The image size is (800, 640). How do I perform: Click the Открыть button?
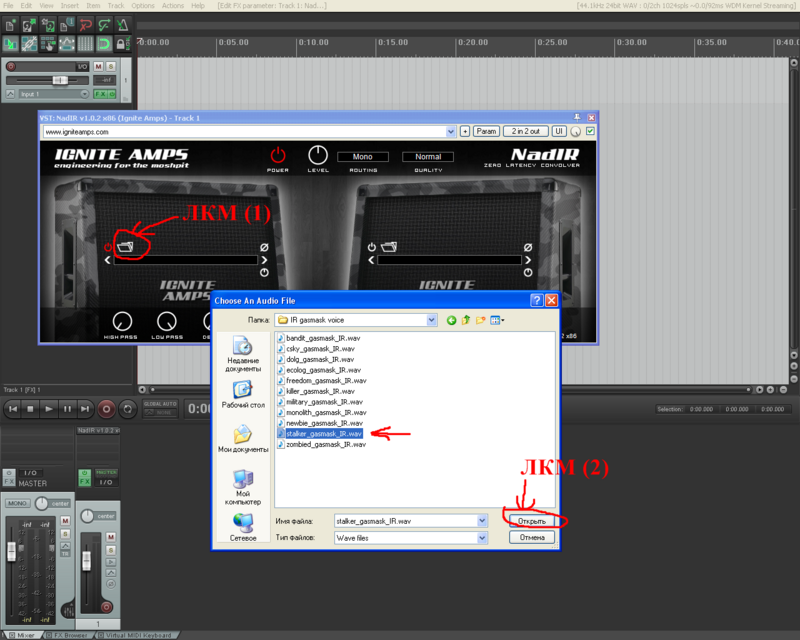pos(531,521)
